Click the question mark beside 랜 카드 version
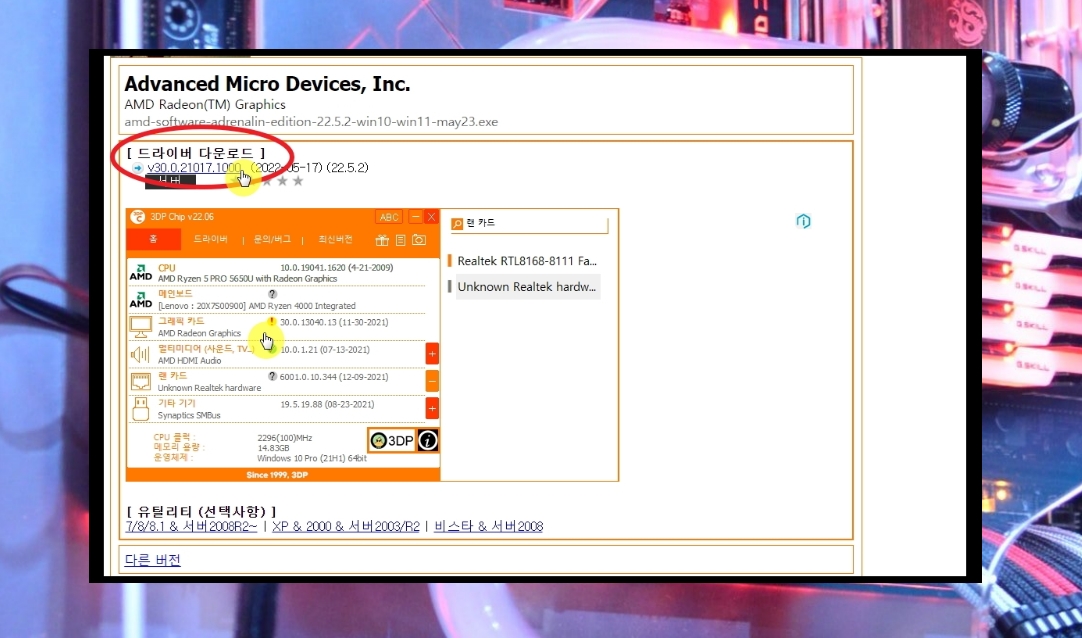The height and width of the screenshot is (638, 1082). (x=273, y=377)
